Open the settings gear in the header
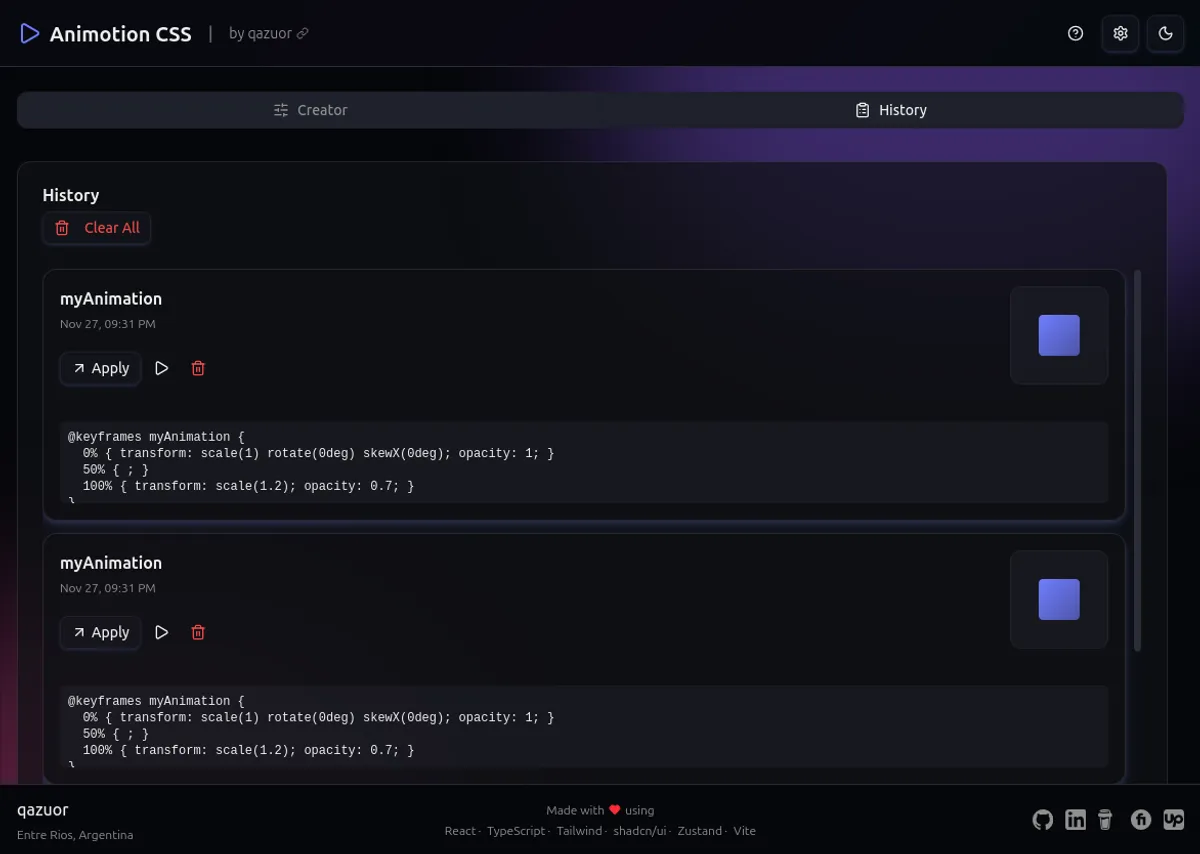This screenshot has width=1200, height=854. 1120,33
